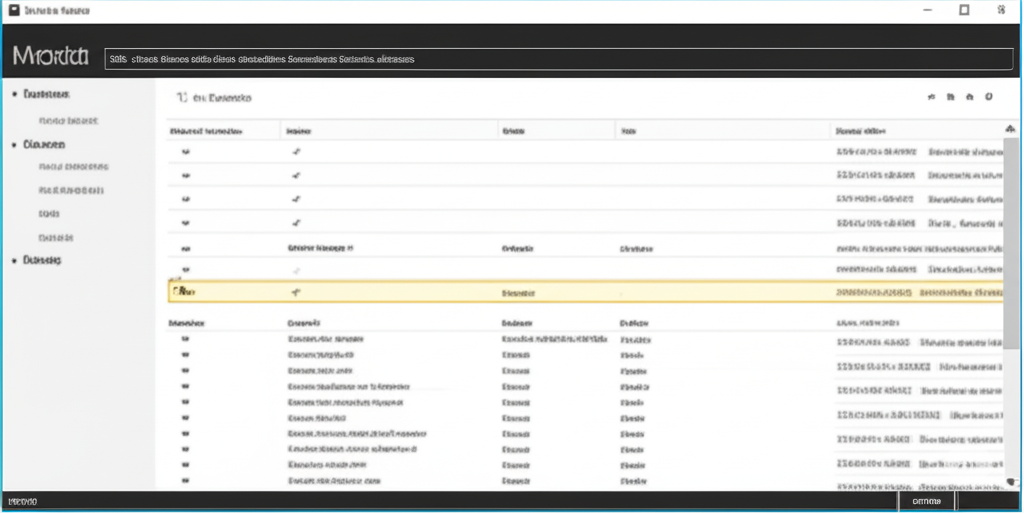Click the third icon in the top-right toolbar group
The image size is (1024, 513).
click(x=970, y=97)
